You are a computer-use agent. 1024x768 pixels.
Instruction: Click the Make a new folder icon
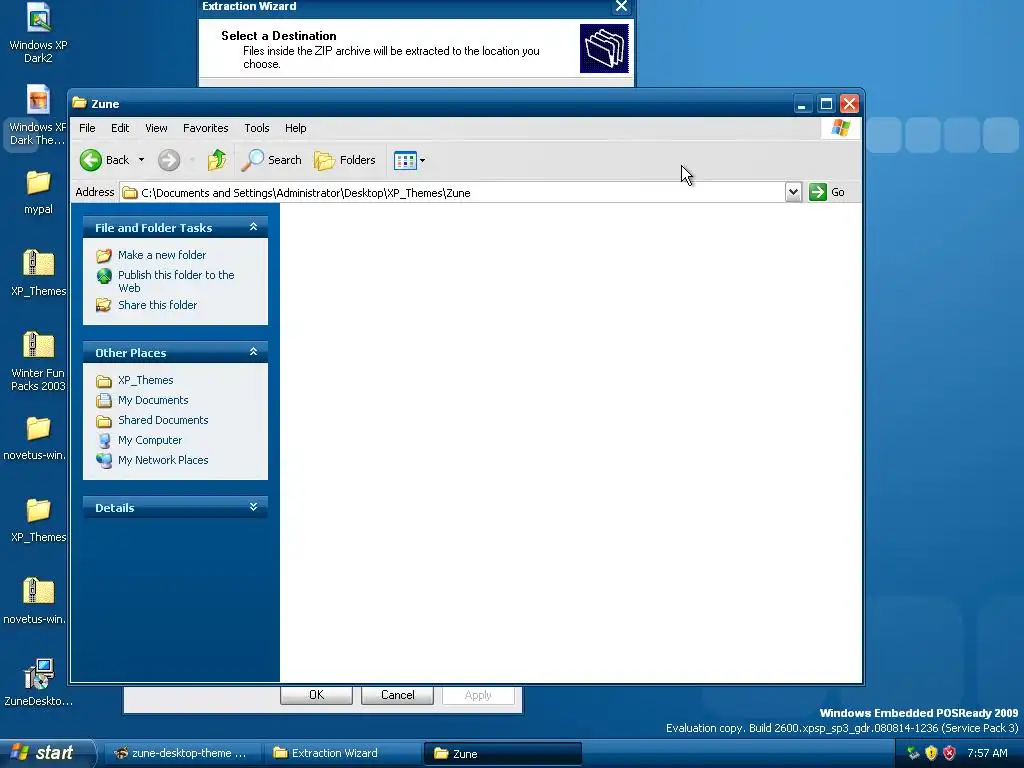tap(104, 255)
